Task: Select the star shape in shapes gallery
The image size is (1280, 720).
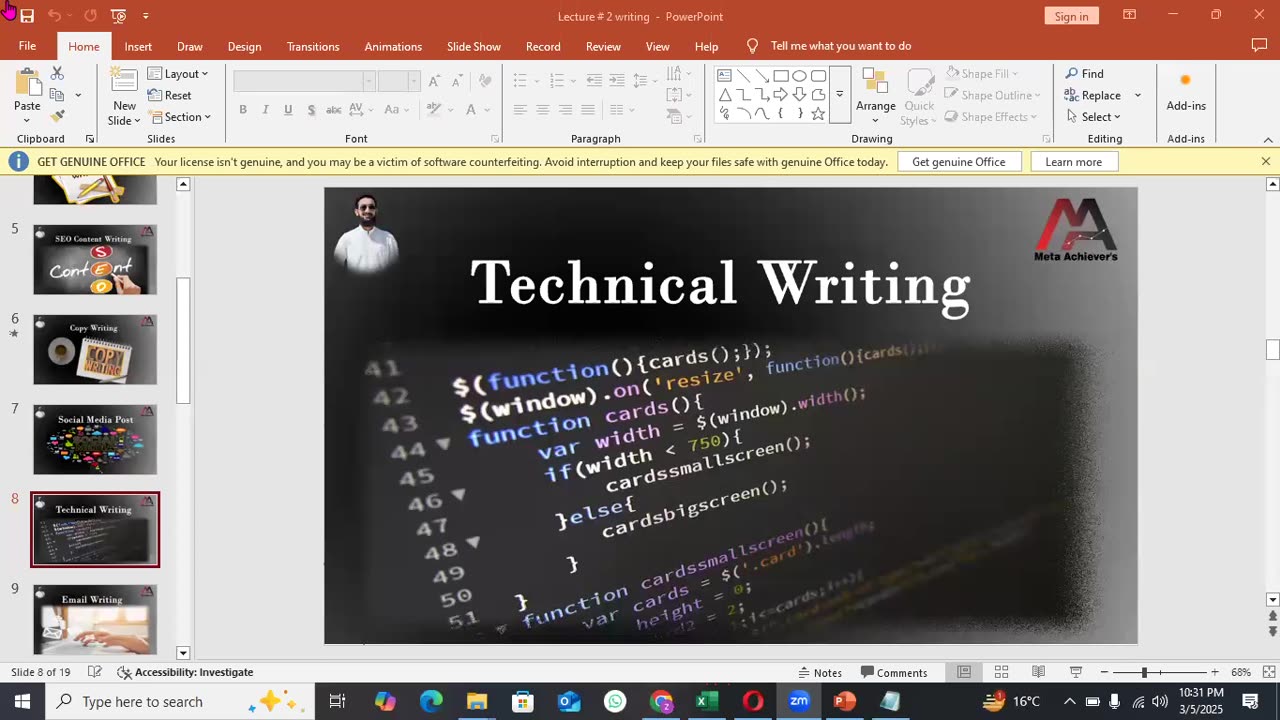Action: coord(818,113)
